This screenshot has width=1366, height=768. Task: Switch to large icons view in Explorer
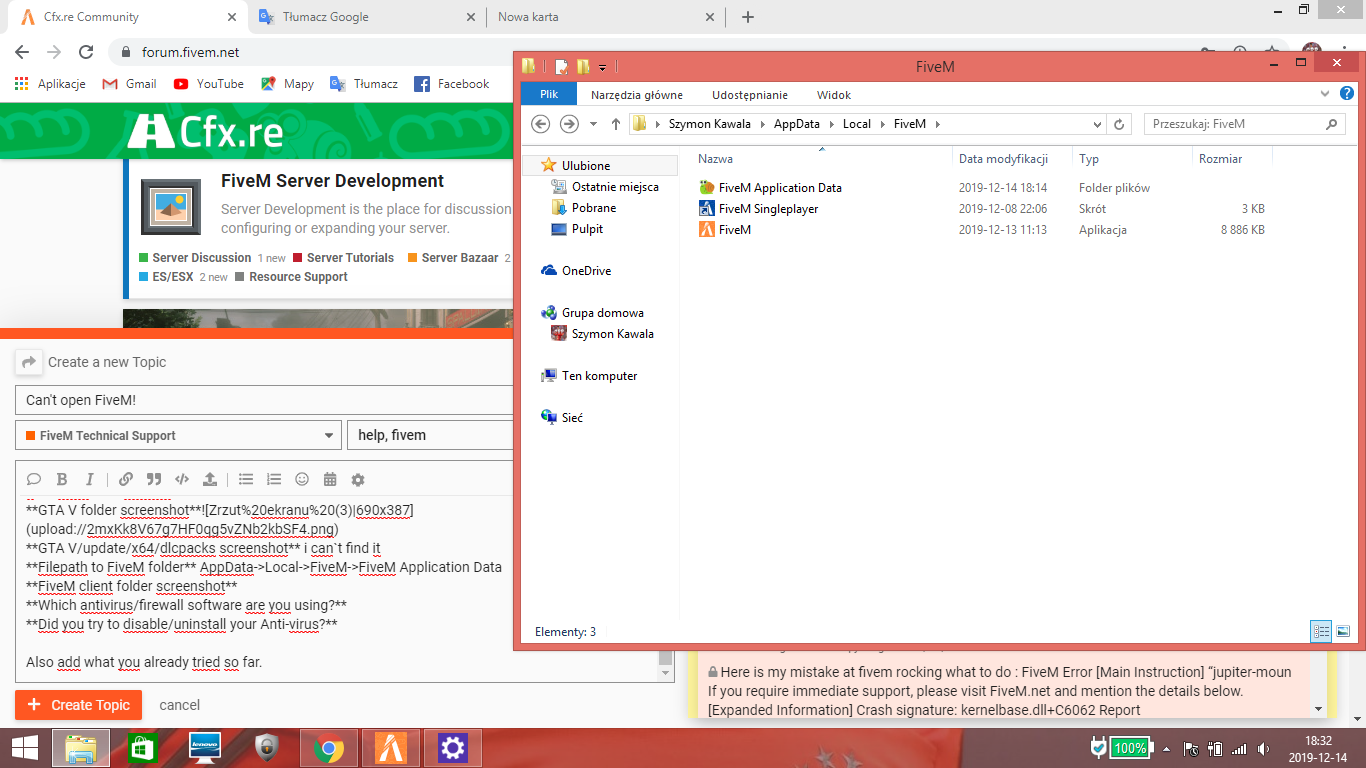pos(1343,631)
